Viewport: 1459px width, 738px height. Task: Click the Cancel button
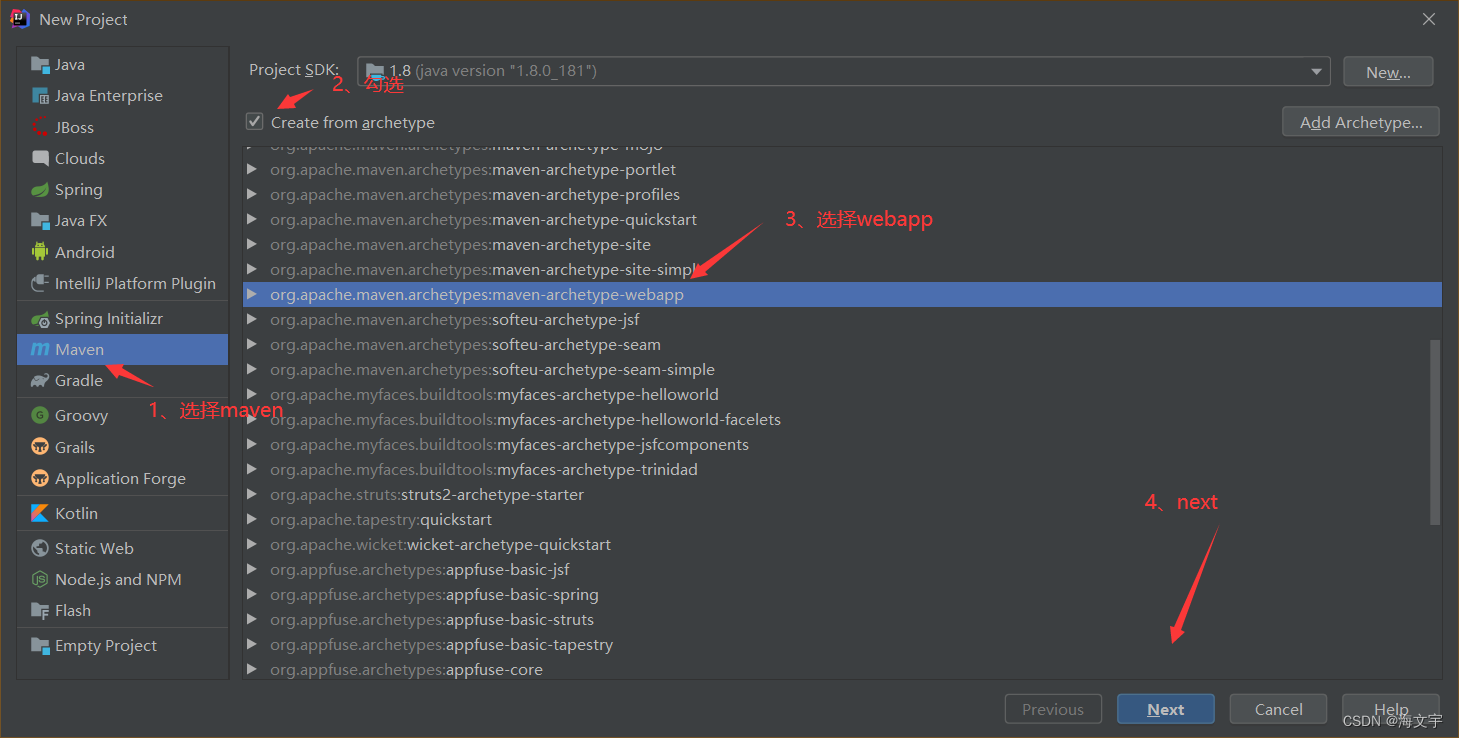pos(1278,709)
